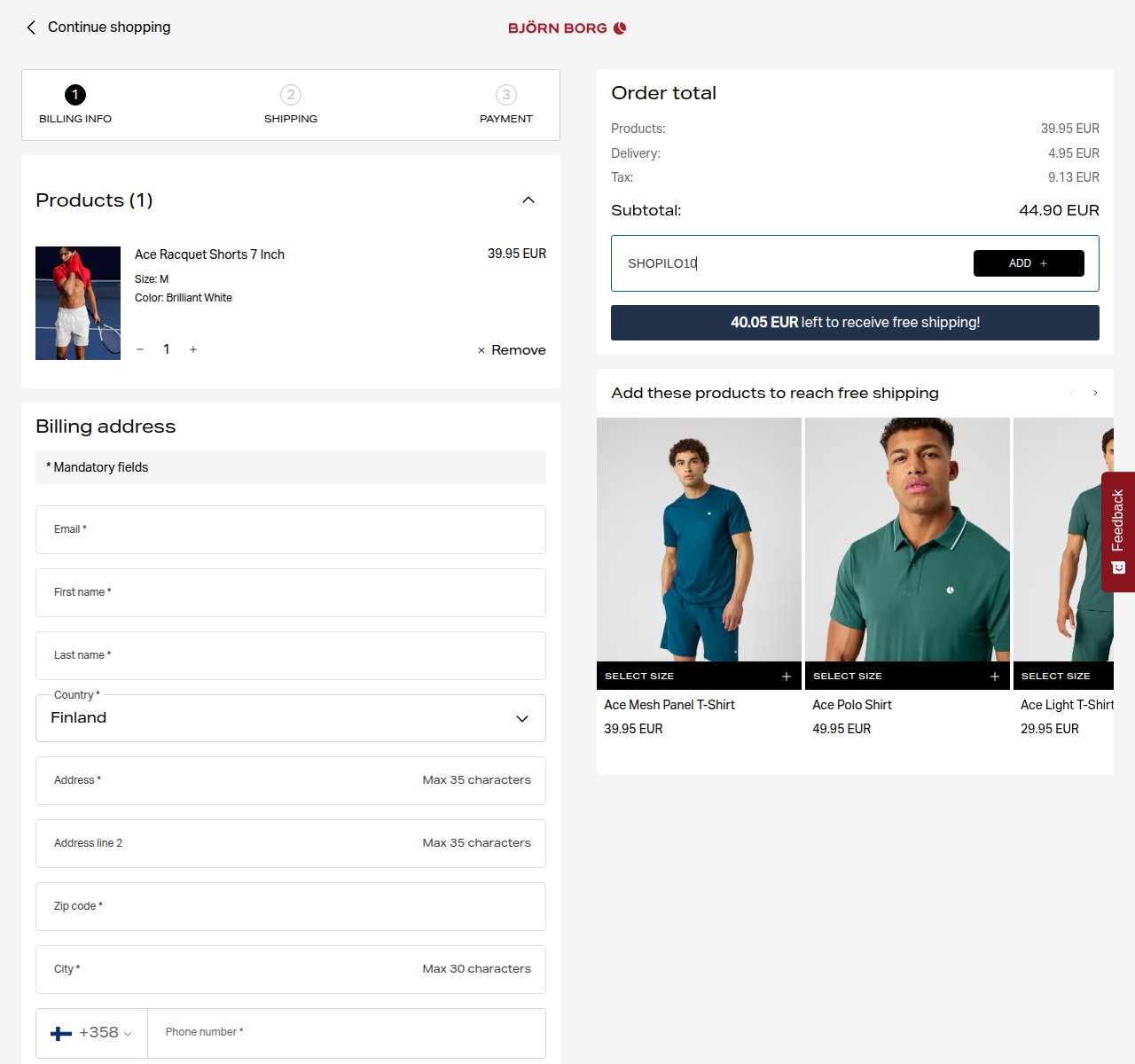Open the Björn Borg logo homepage
Viewport: 1135px width, 1064px height.
click(x=567, y=28)
